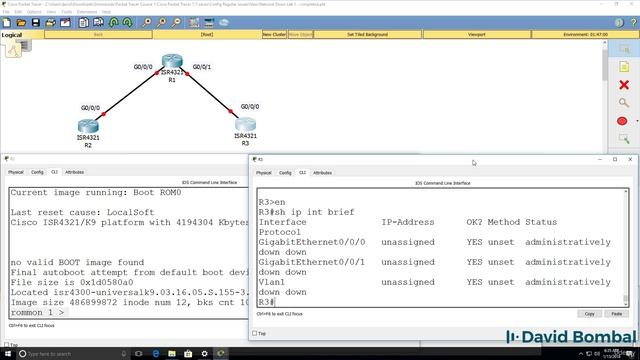Viewport: 640px width, 360px height.
Task: Open the View menu
Action: 51,12
